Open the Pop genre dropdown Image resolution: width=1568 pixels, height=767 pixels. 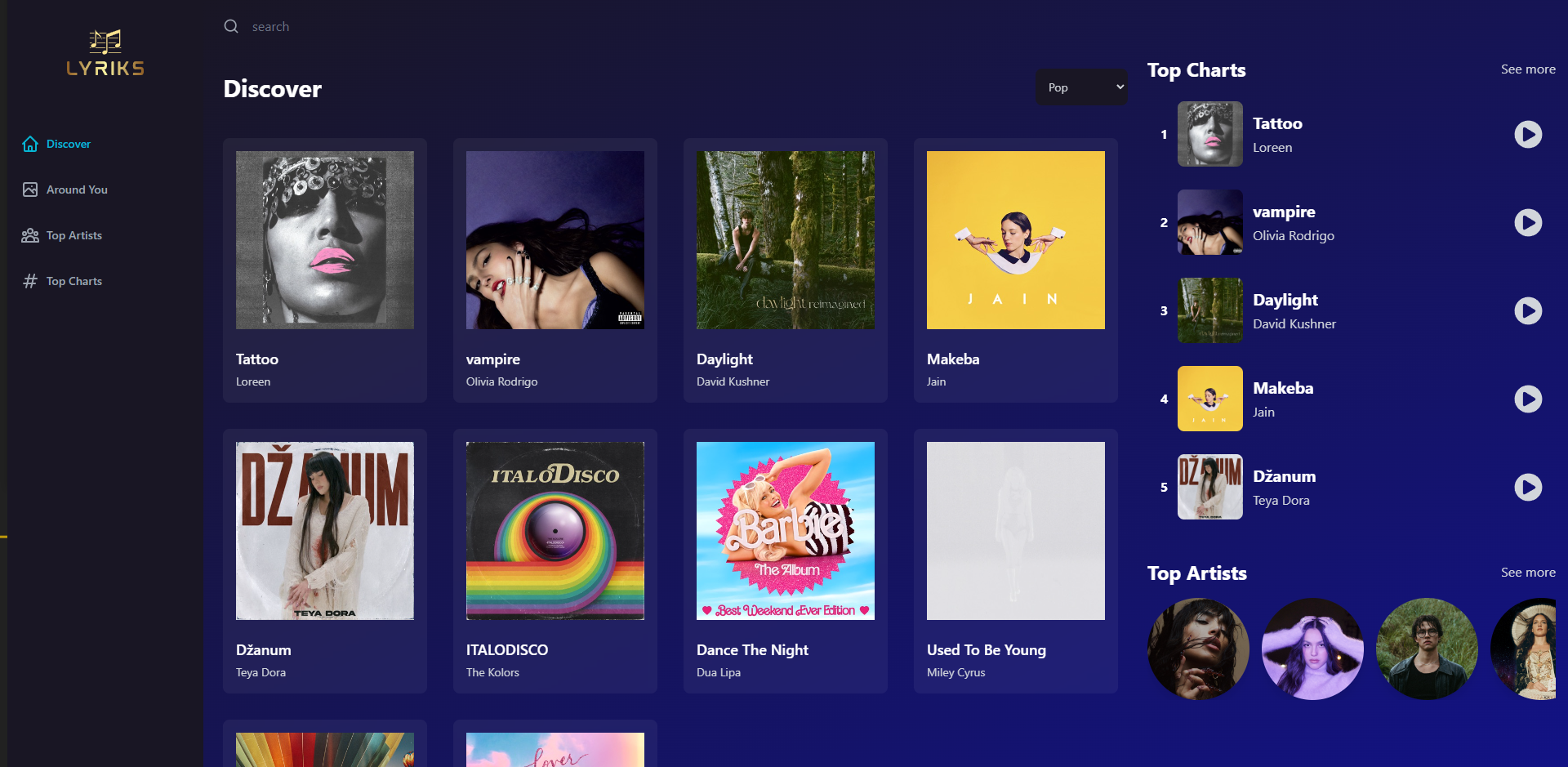click(x=1081, y=87)
